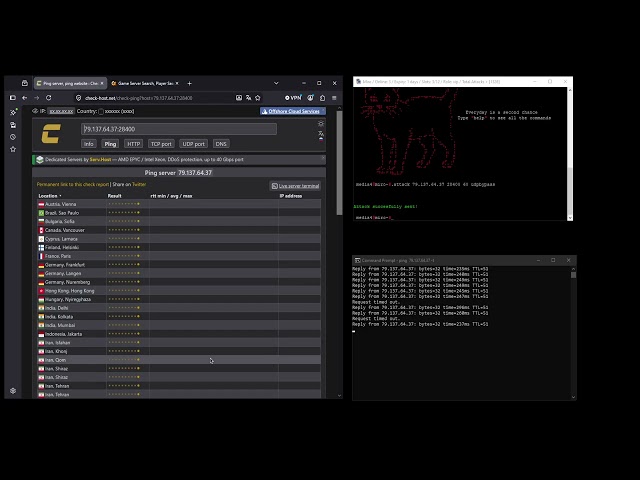
Task: Open a new browser tab
Action: (x=189, y=83)
